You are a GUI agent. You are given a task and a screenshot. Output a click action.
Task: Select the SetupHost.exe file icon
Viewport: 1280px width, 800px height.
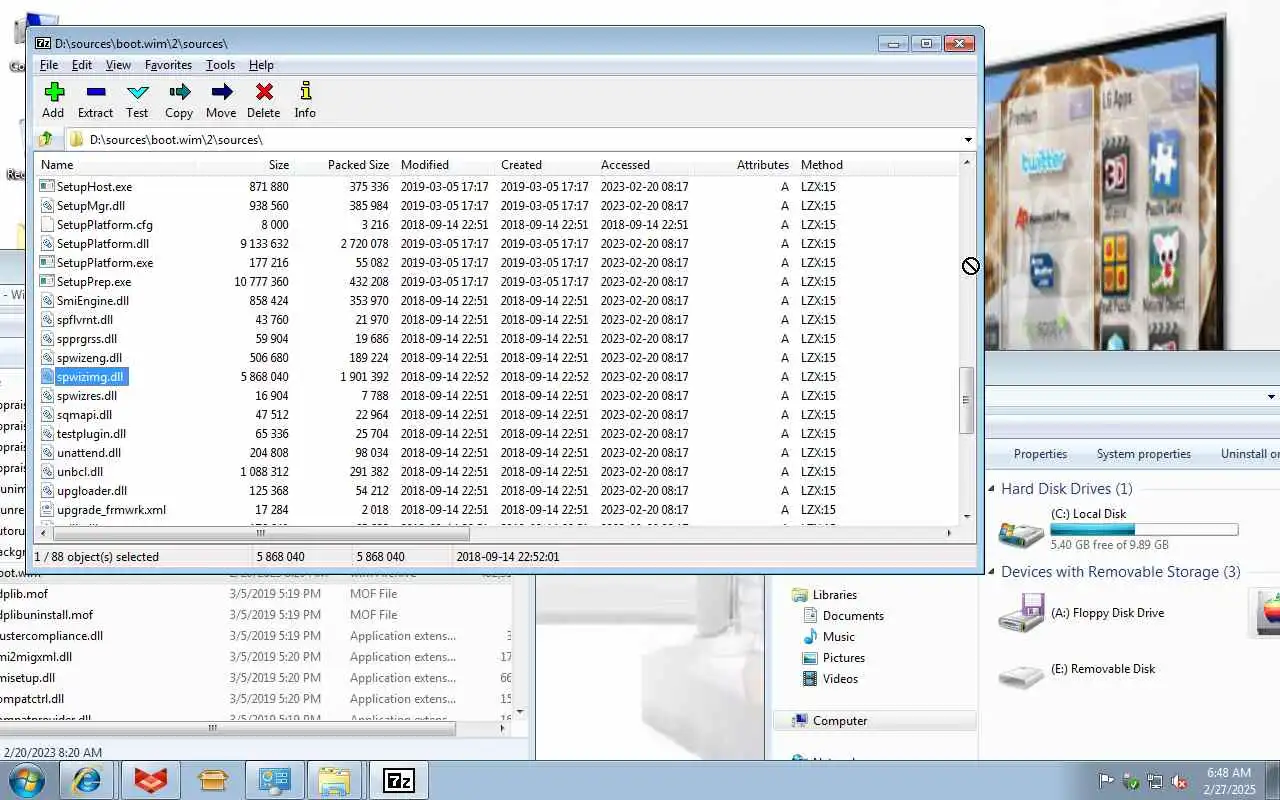pos(47,186)
